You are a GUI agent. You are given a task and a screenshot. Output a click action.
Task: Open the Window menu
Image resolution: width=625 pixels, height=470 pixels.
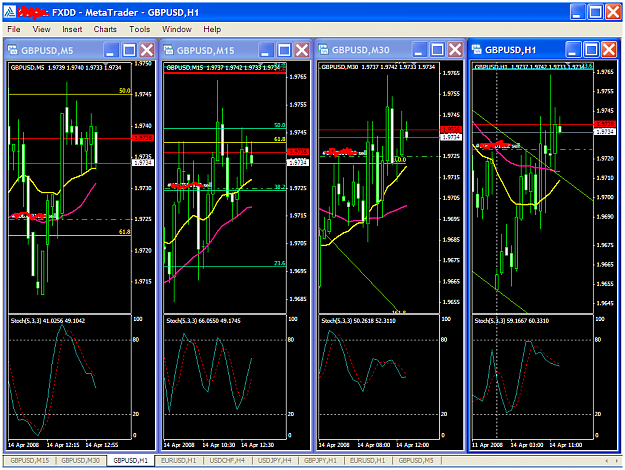tap(177, 29)
